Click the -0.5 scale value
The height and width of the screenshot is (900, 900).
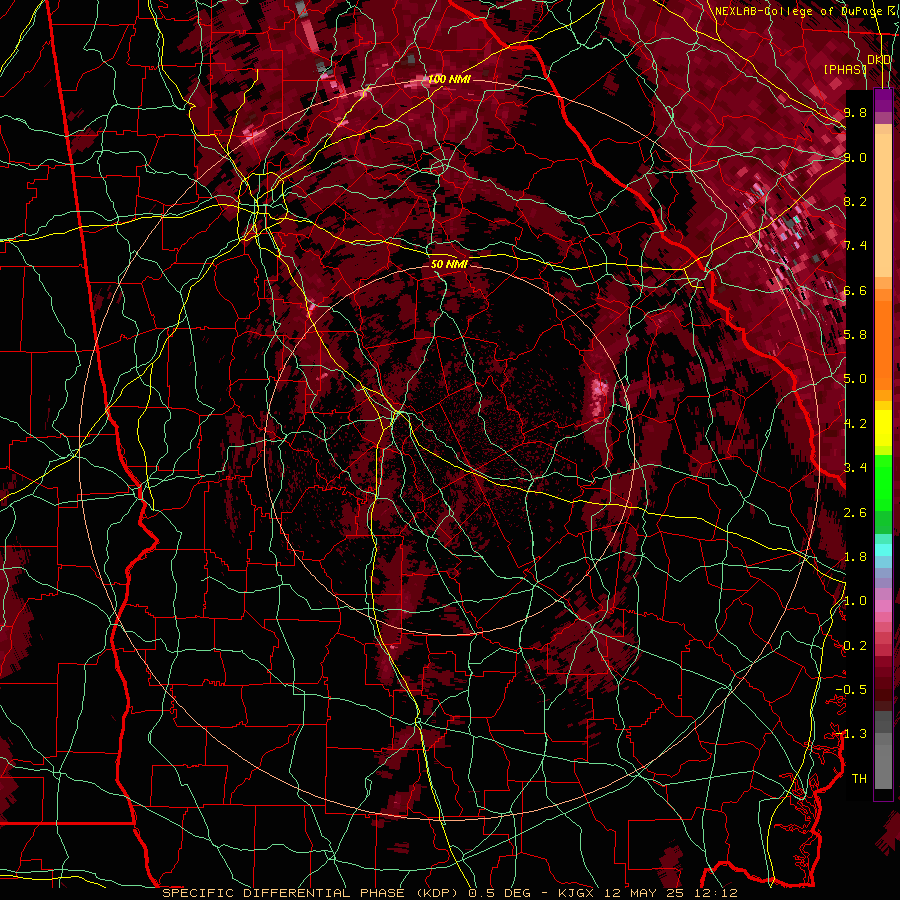click(x=851, y=690)
